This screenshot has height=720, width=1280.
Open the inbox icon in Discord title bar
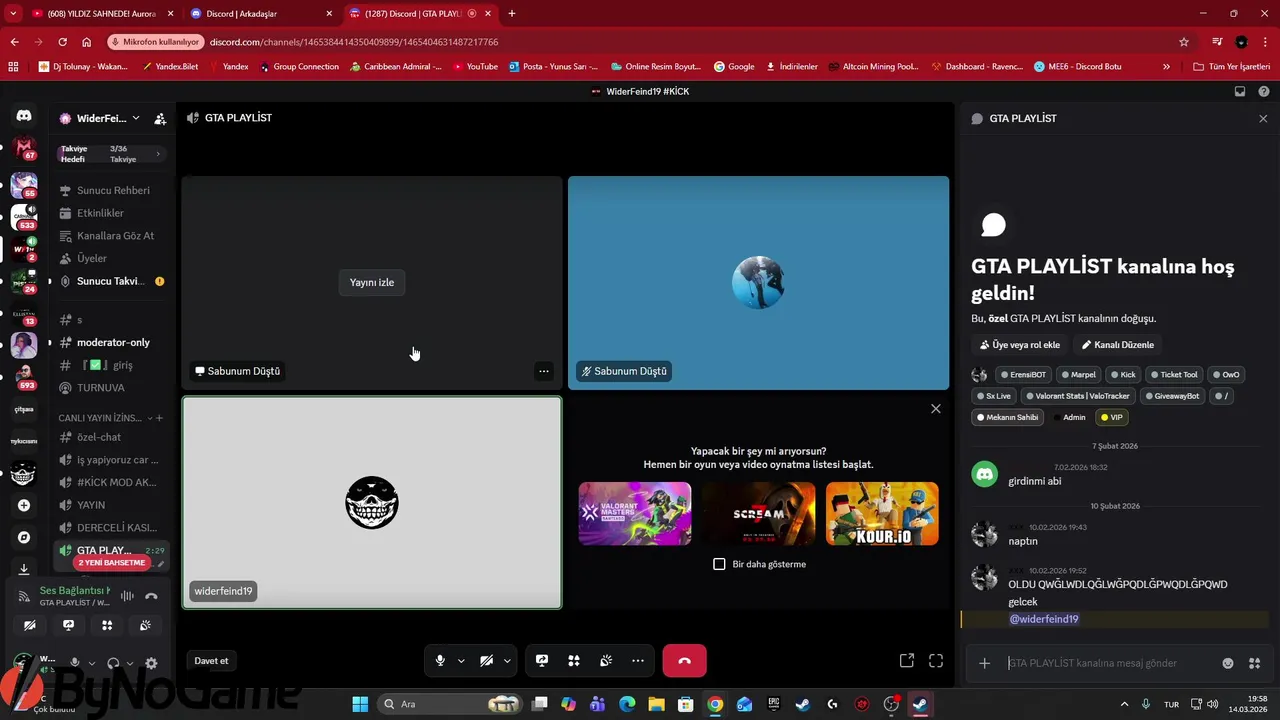[x=1240, y=91]
